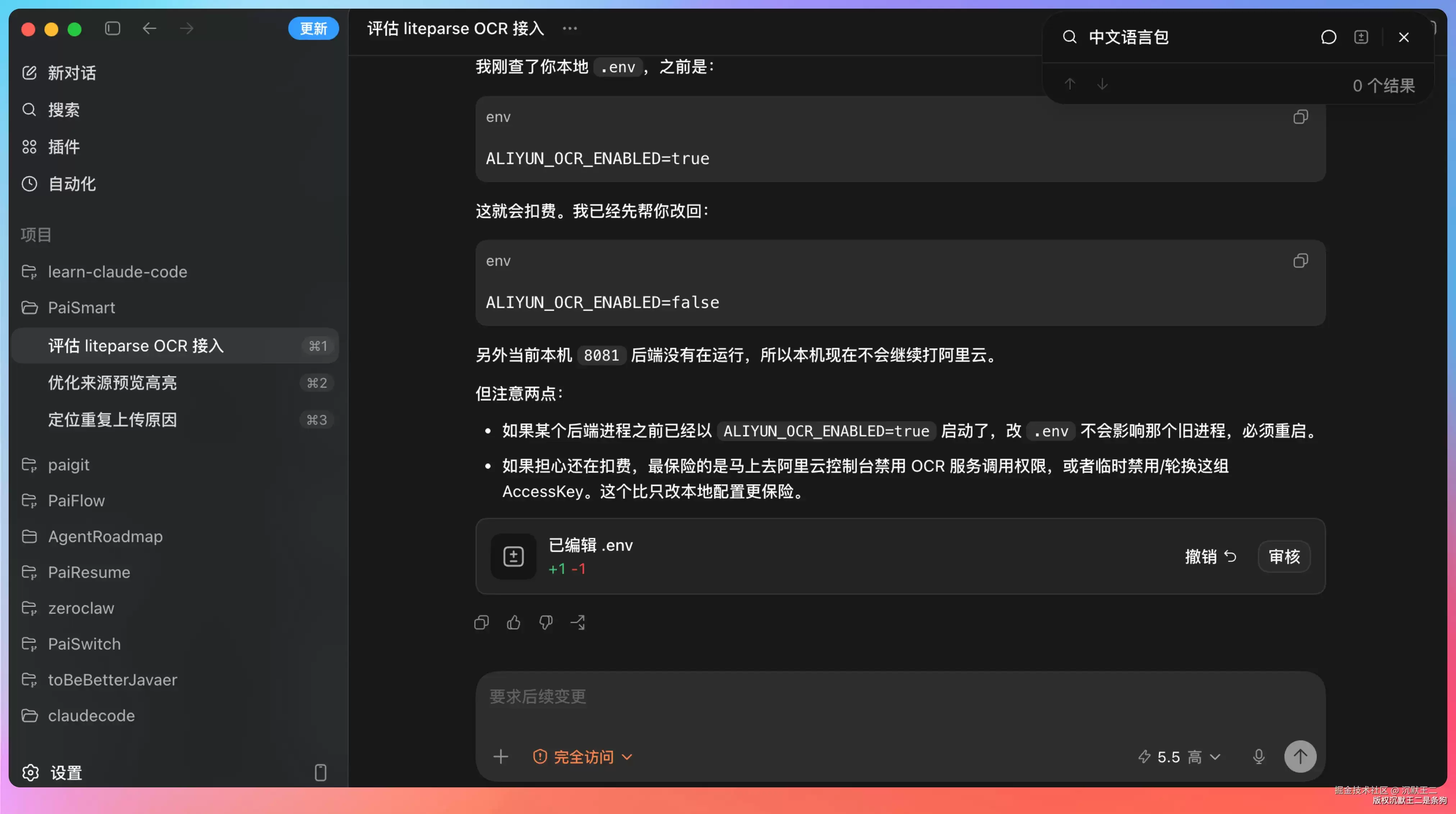Screen dimensions: 1456x814
Task: Open the learn-claude-code project
Action: coord(174,272)
